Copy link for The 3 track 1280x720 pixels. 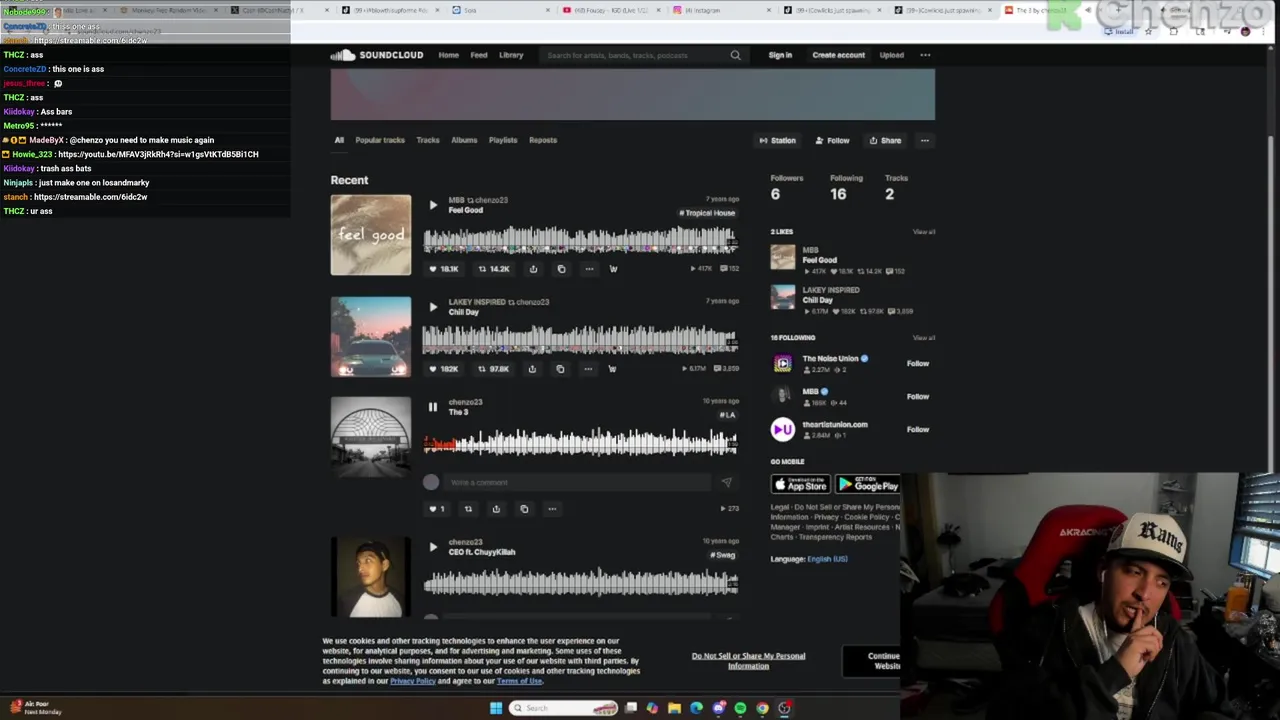[524, 509]
